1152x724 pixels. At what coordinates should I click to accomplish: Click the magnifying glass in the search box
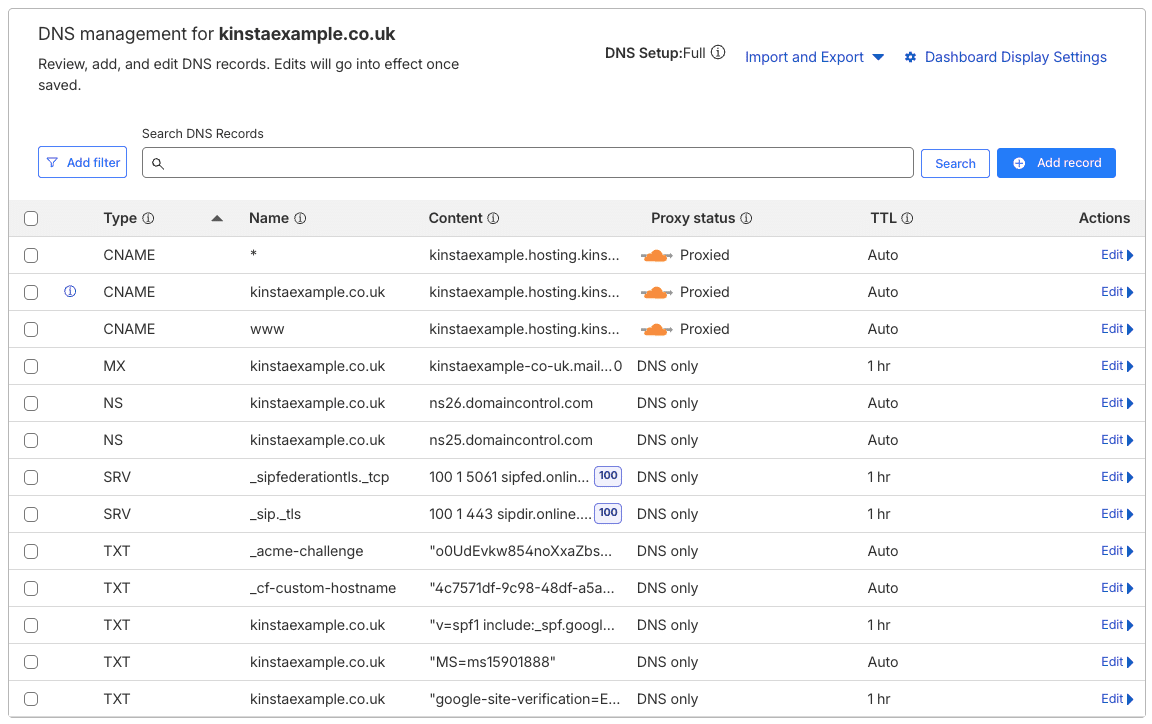(x=158, y=163)
